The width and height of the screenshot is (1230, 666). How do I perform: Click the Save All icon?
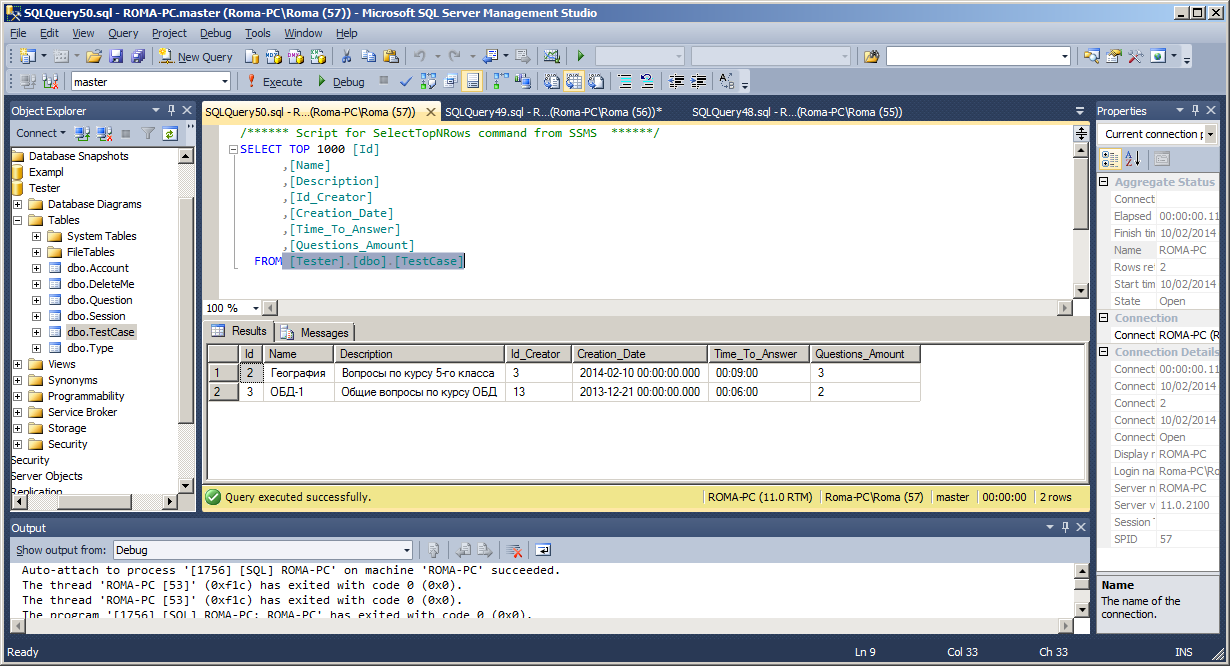(137, 57)
